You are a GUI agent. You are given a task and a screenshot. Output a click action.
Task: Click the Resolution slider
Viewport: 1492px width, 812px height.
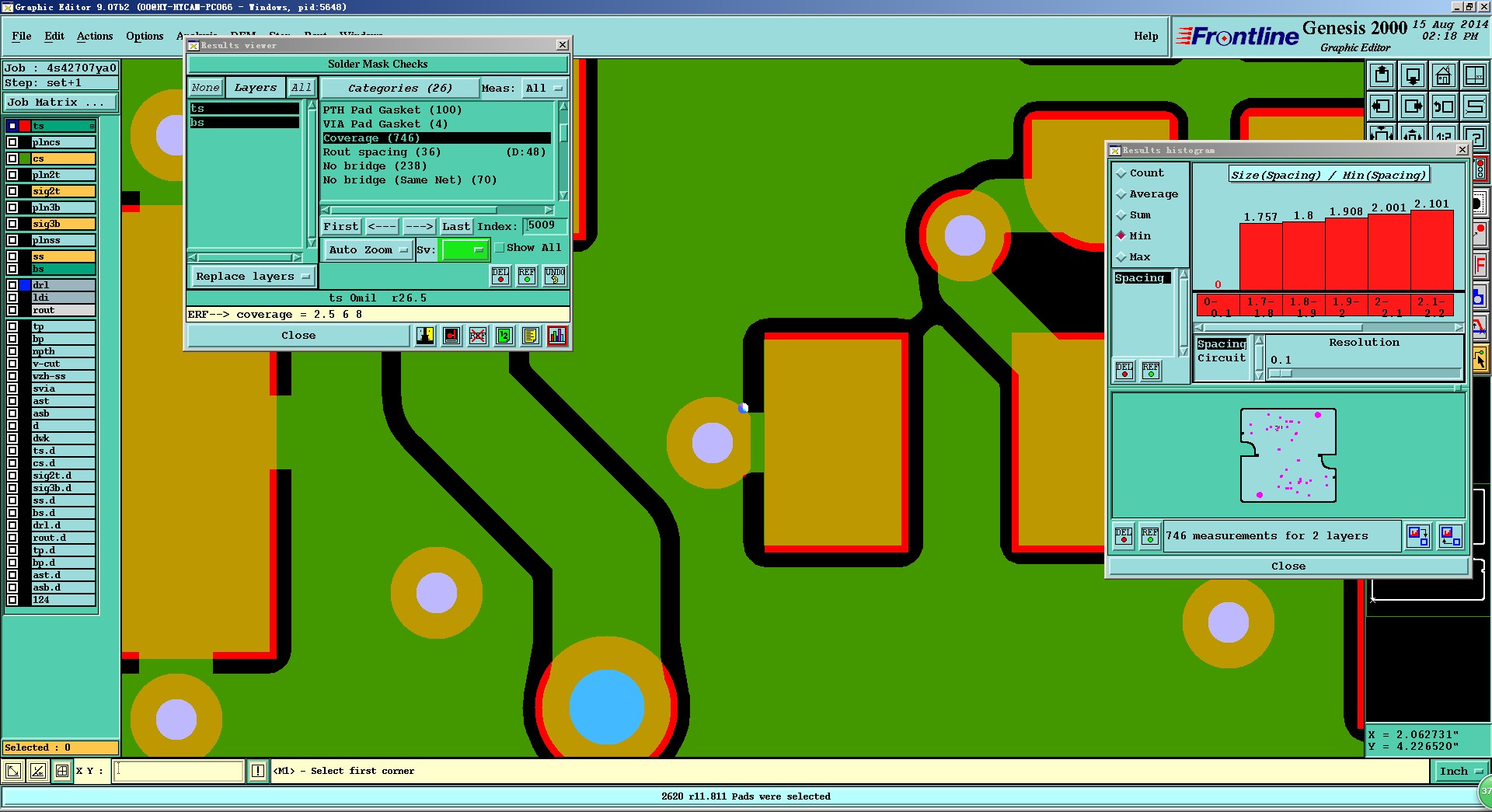point(1364,374)
